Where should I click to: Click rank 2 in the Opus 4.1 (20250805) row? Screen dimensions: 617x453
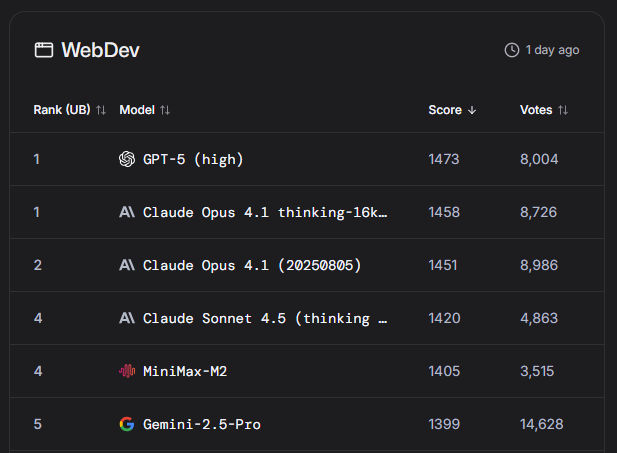[x=37, y=265]
